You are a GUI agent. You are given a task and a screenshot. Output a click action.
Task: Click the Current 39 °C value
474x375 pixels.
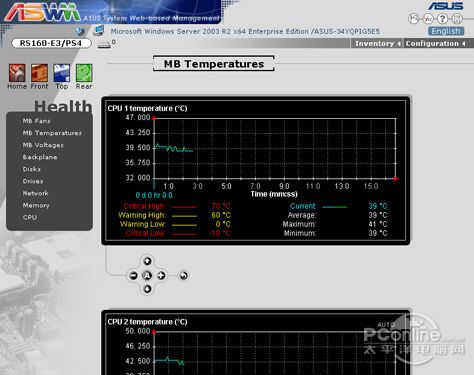(x=378, y=206)
